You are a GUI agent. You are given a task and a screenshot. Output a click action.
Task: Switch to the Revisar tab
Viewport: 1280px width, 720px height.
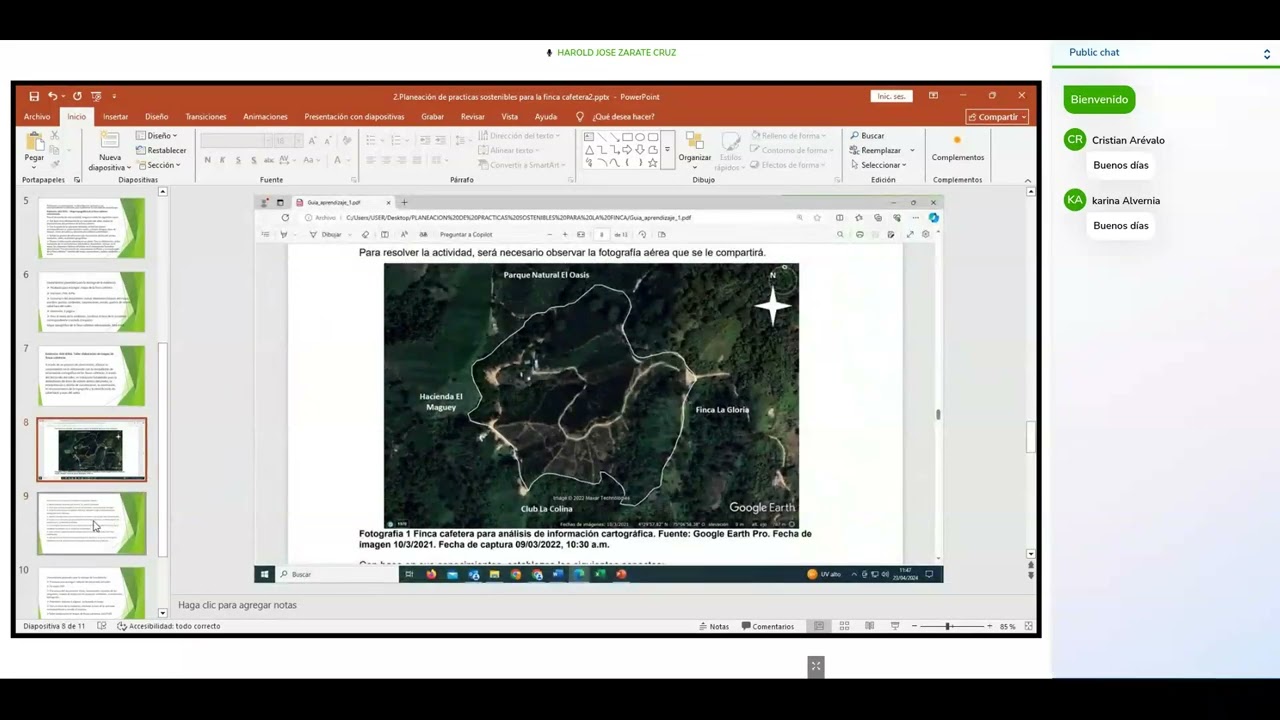472,117
